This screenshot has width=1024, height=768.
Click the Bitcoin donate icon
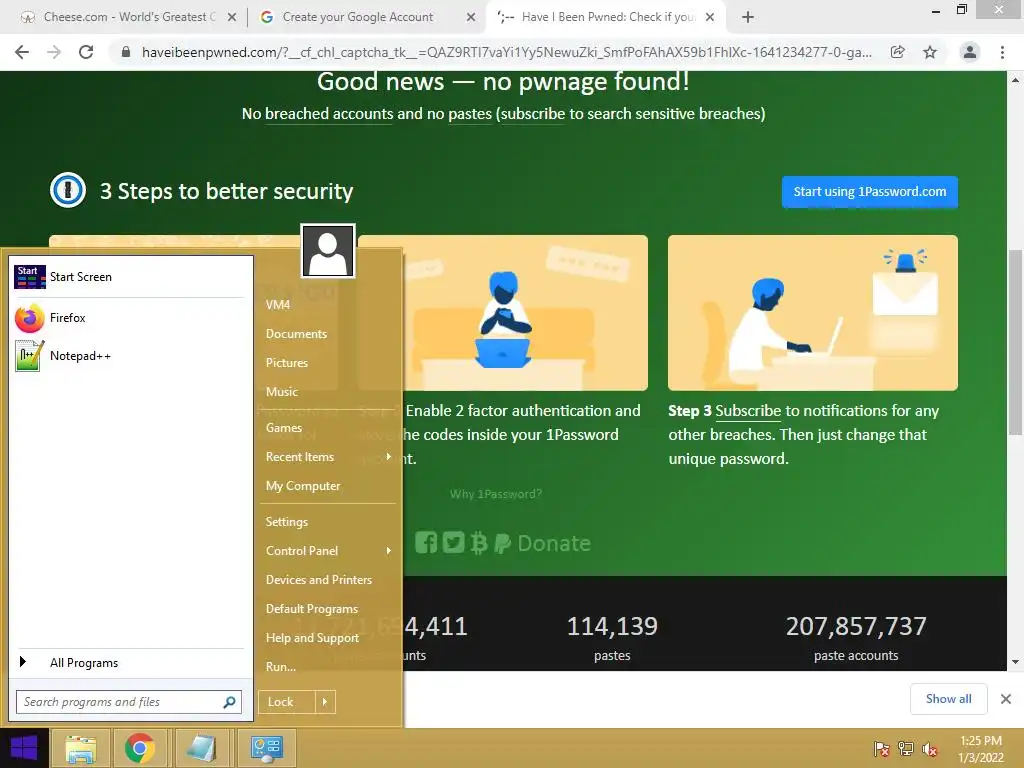479,543
